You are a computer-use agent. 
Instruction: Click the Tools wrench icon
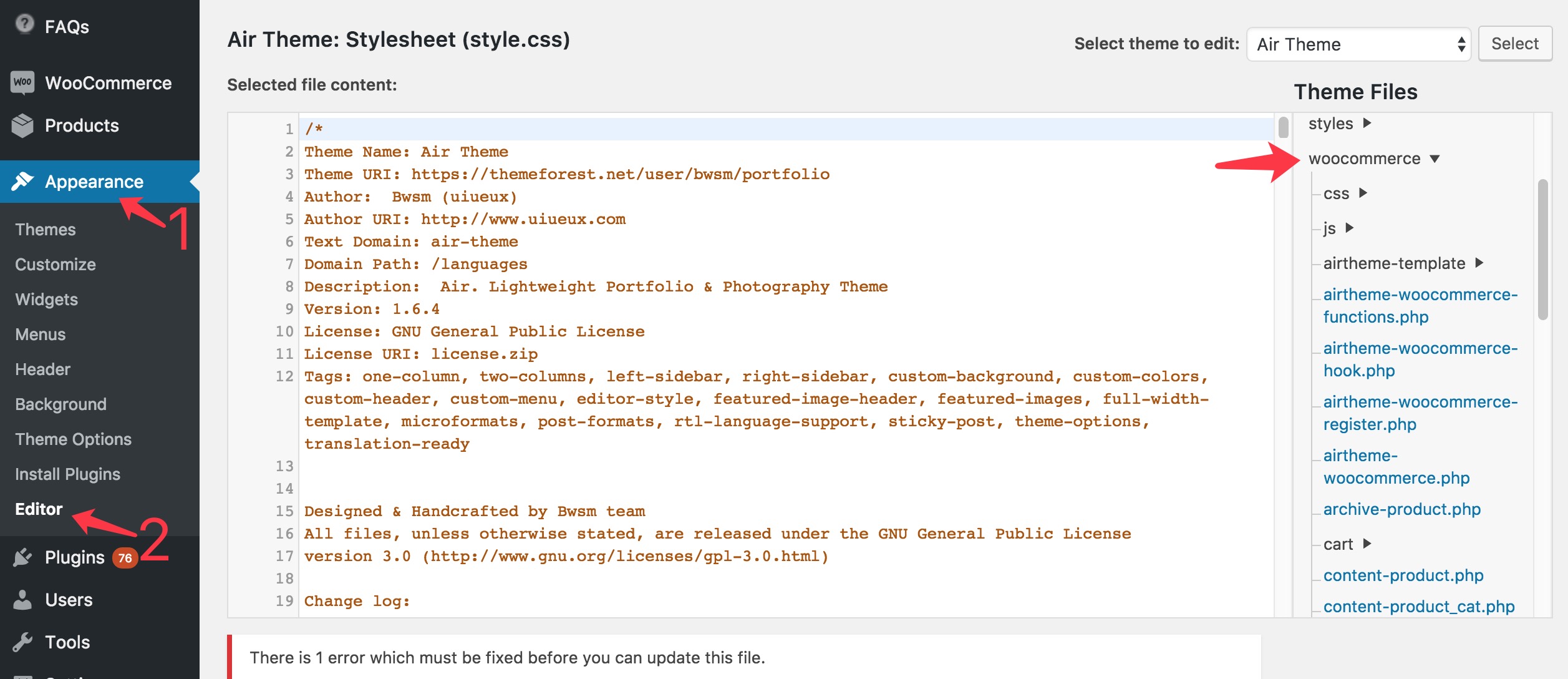tap(22, 642)
